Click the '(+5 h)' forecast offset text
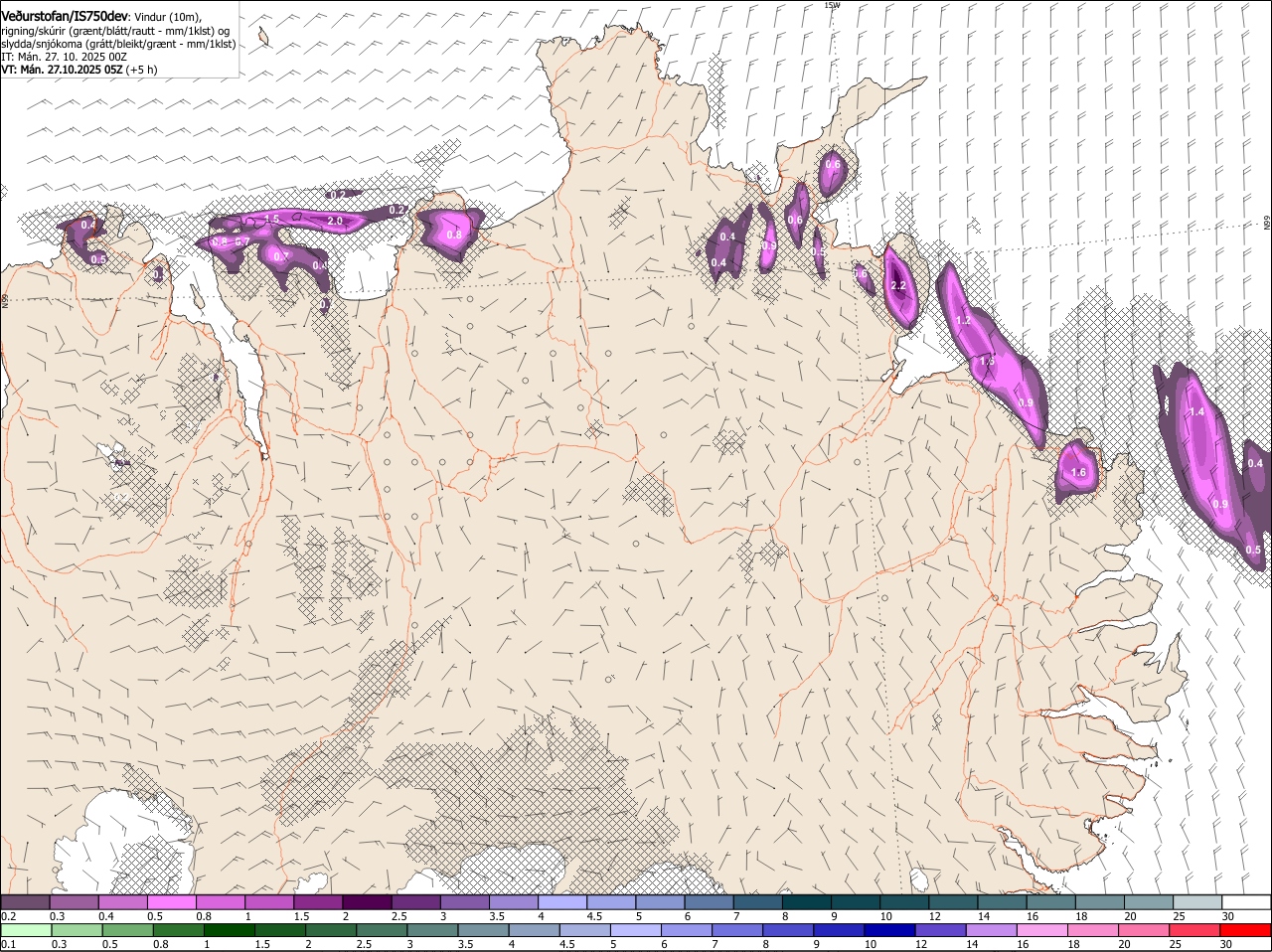Image resolution: width=1272 pixels, height=952 pixels. pos(142,70)
